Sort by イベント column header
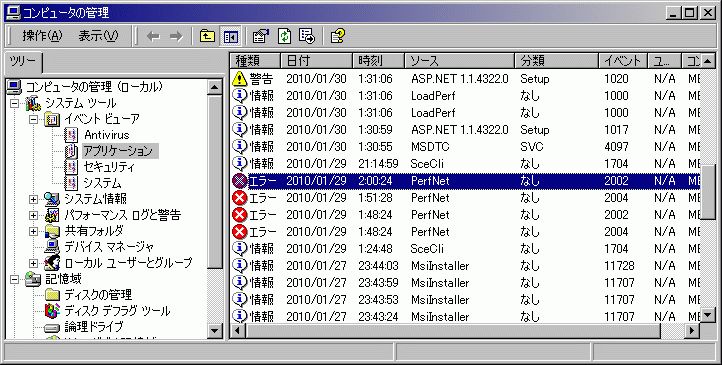This screenshot has height=365, width=722. (623, 61)
